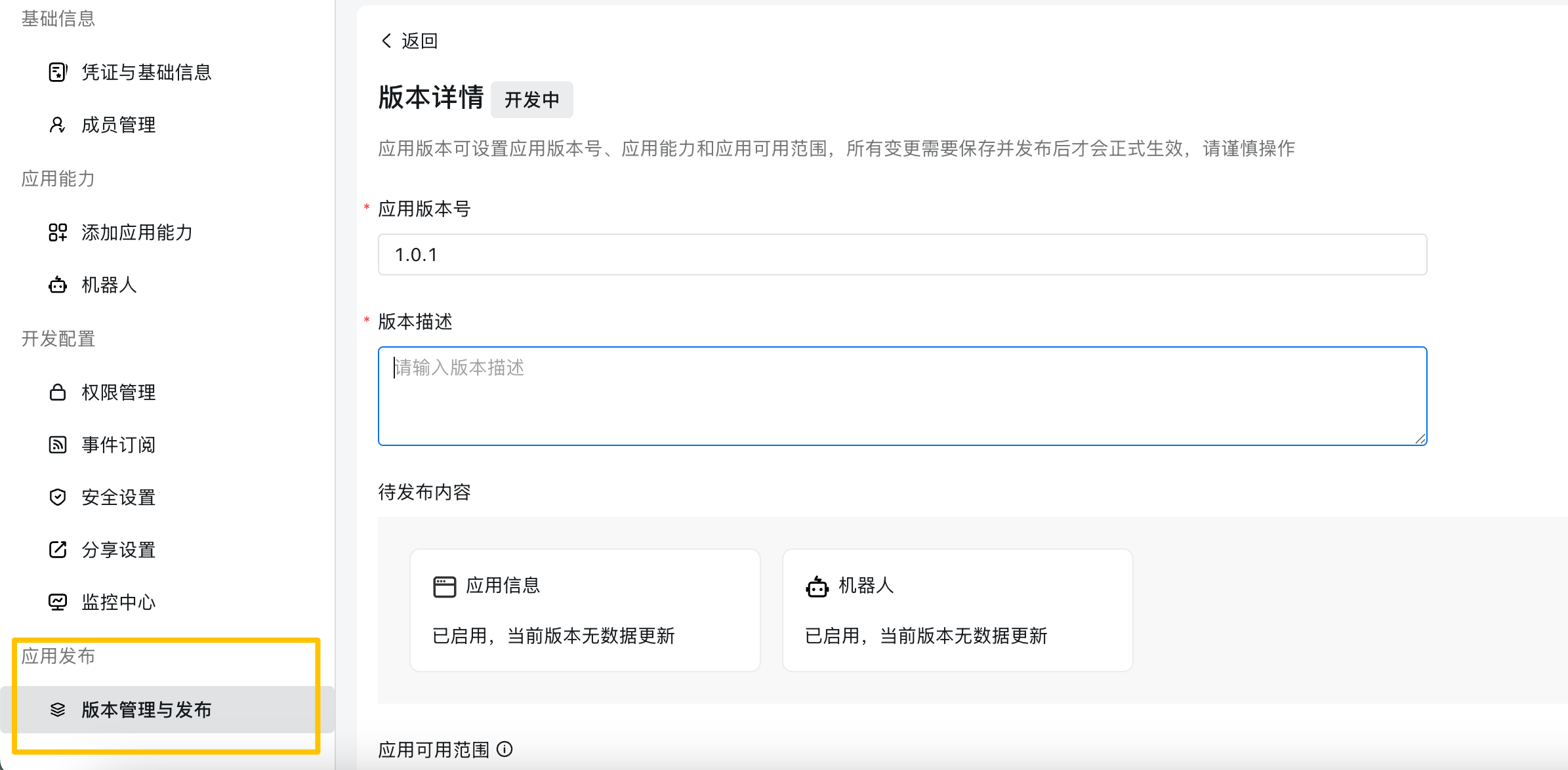This screenshot has width=1568, height=770.
Task: Click the security settings shield icon
Action: coord(58,497)
